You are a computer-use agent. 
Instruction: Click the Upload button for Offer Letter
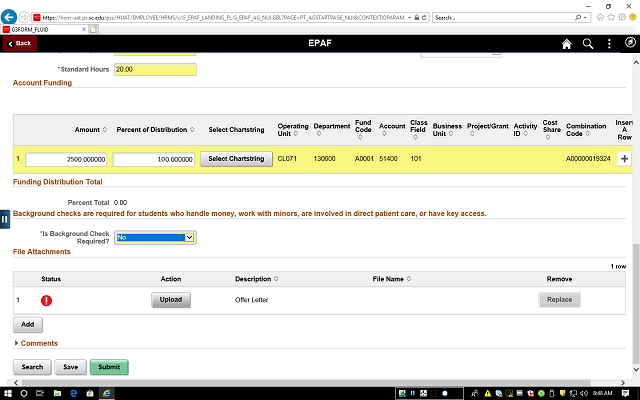tap(171, 300)
